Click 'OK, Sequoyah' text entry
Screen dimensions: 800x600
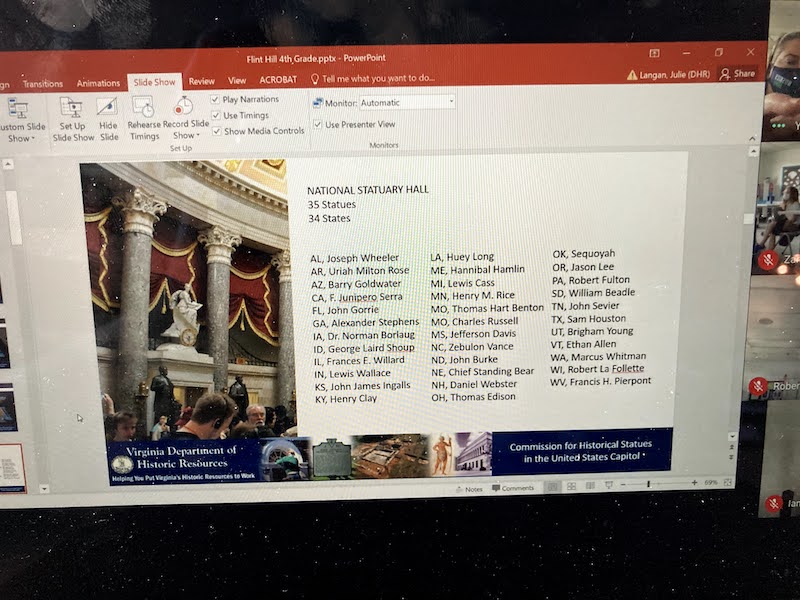[x=584, y=254]
